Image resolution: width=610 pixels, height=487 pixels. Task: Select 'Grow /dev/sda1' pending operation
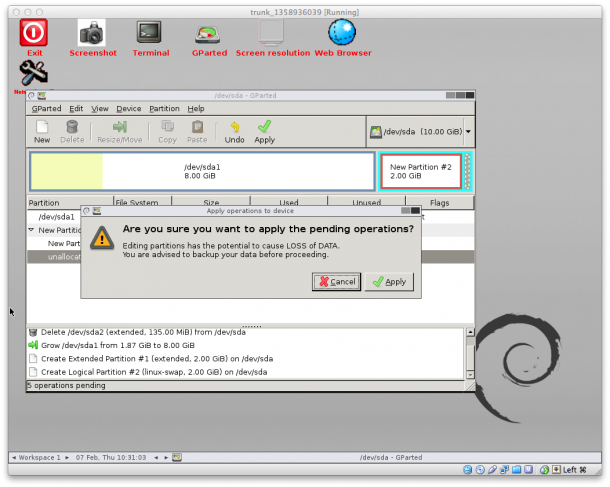(x=117, y=345)
